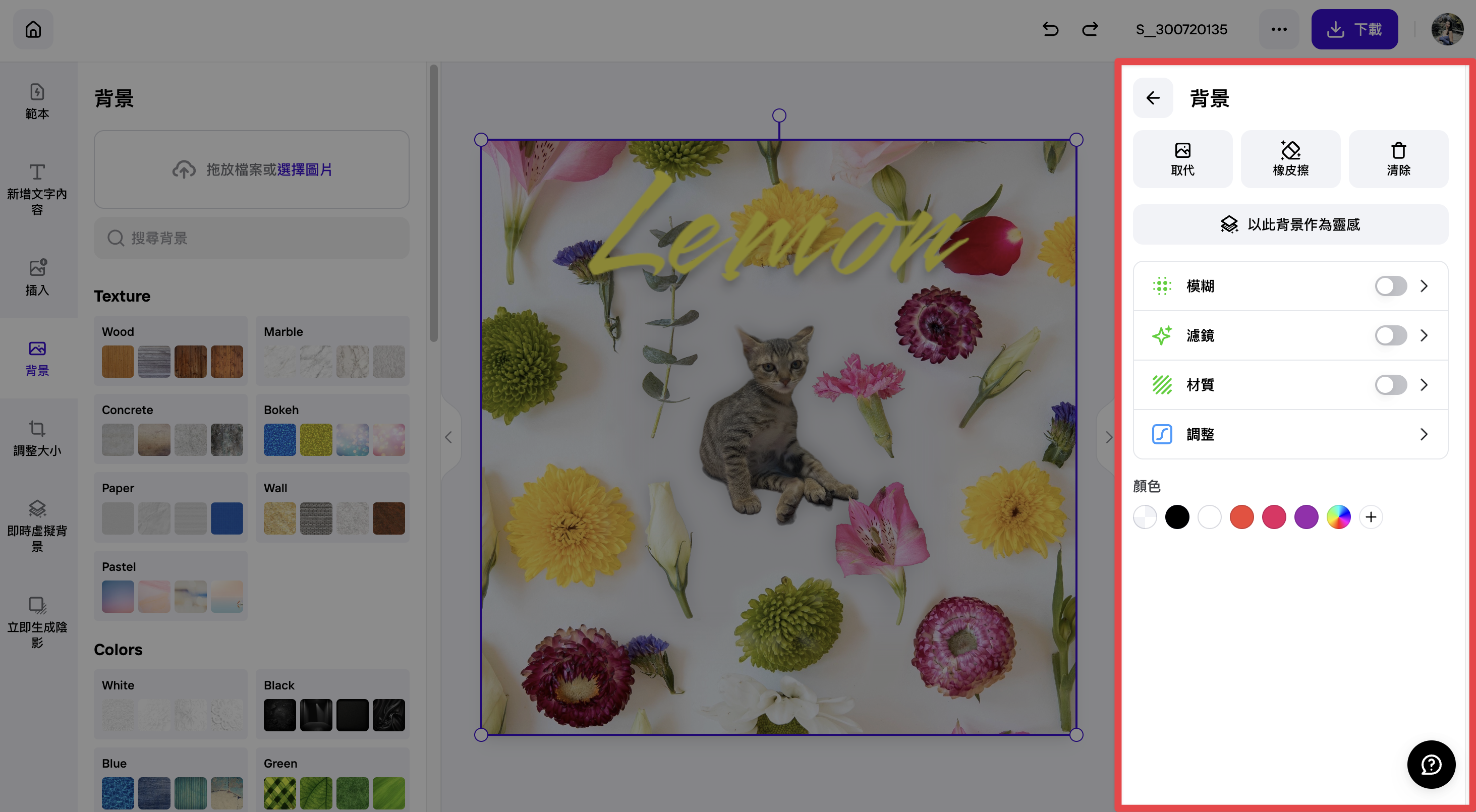Image resolution: width=1476 pixels, height=812 pixels.
Task: Expand the 濾鏡 filter settings chevron
Action: point(1424,335)
